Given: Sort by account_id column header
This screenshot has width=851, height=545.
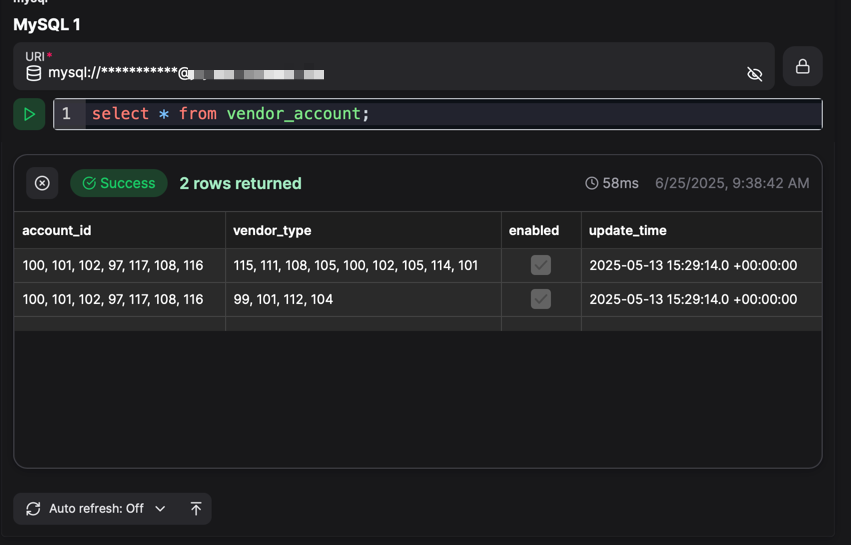Looking at the screenshot, I should pyautogui.click(x=57, y=230).
